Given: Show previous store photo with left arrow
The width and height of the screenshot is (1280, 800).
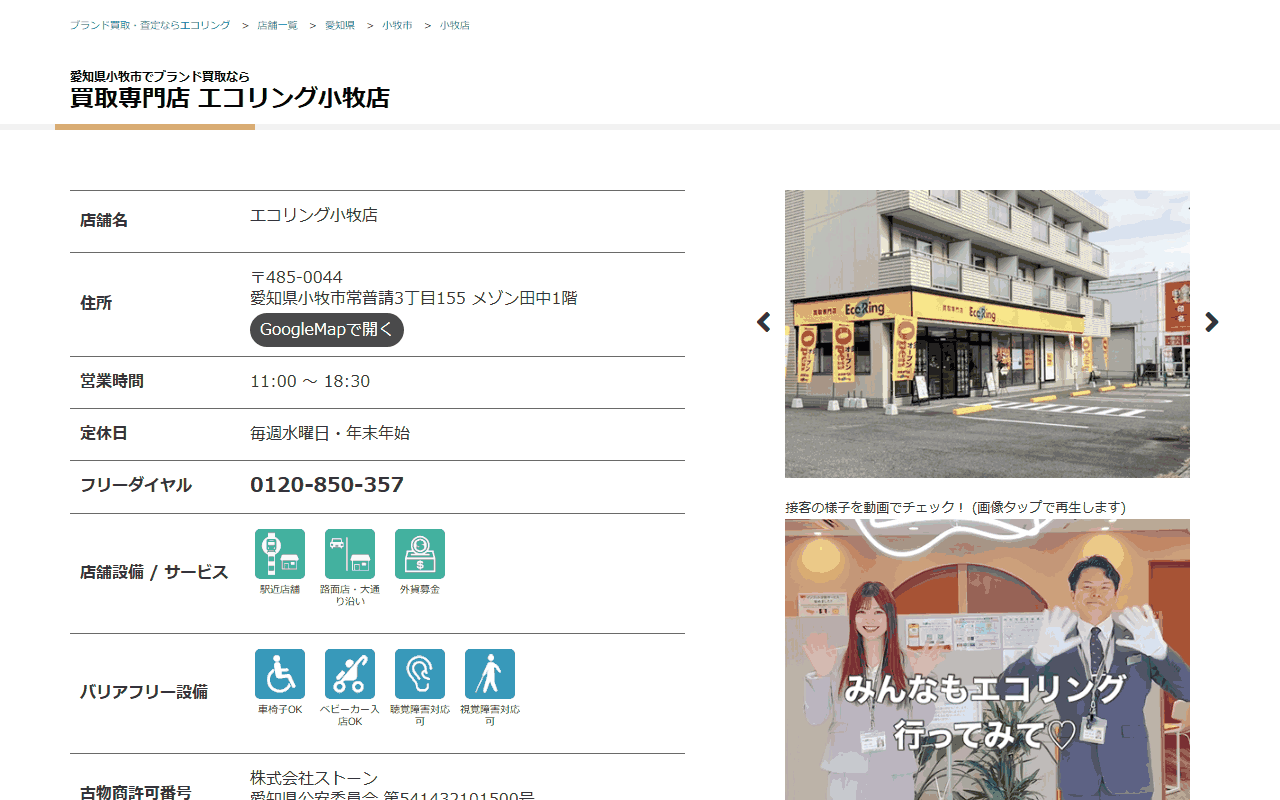Looking at the screenshot, I should coord(764,322).
